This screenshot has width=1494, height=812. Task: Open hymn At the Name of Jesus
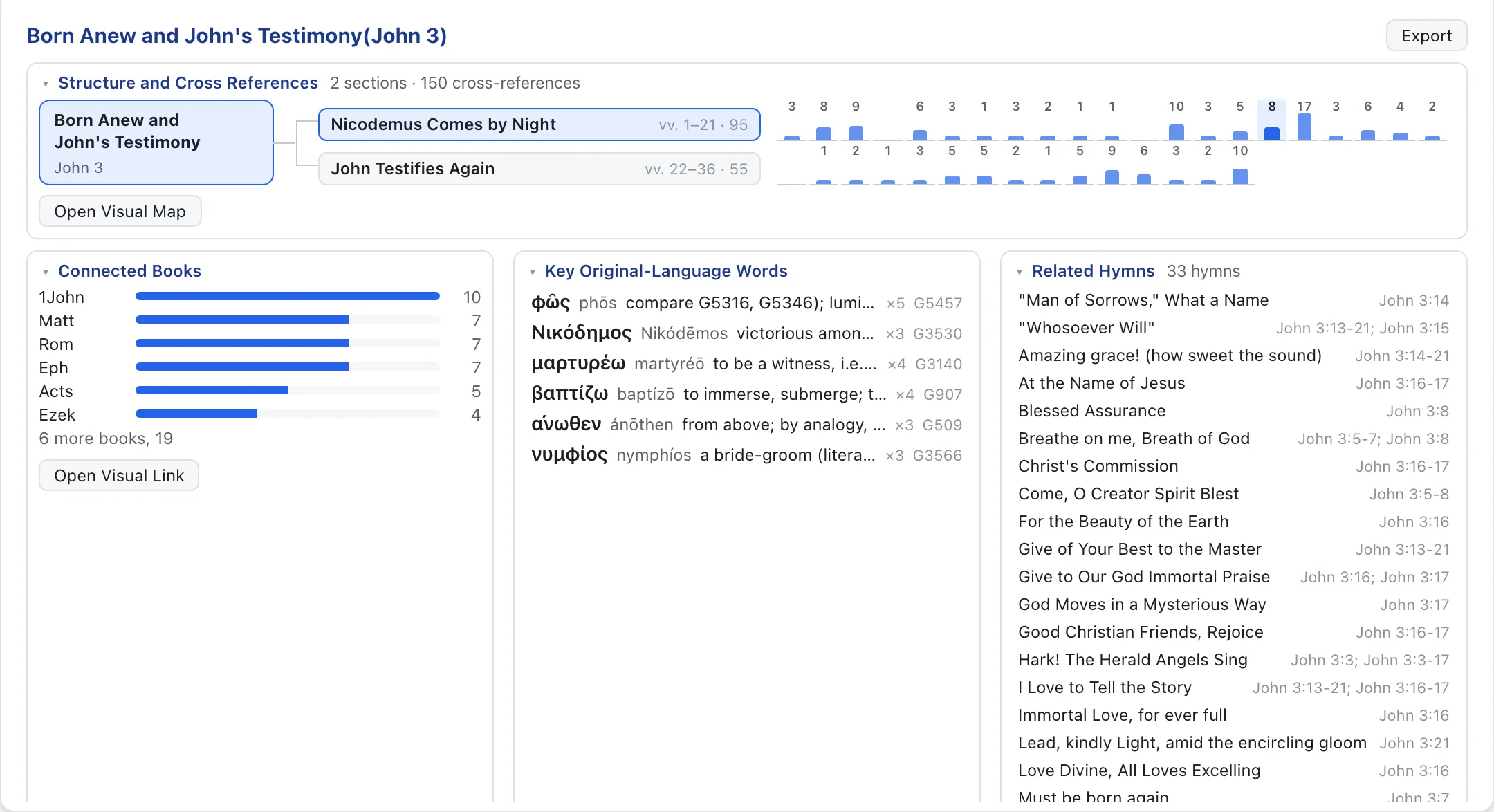1233,383
